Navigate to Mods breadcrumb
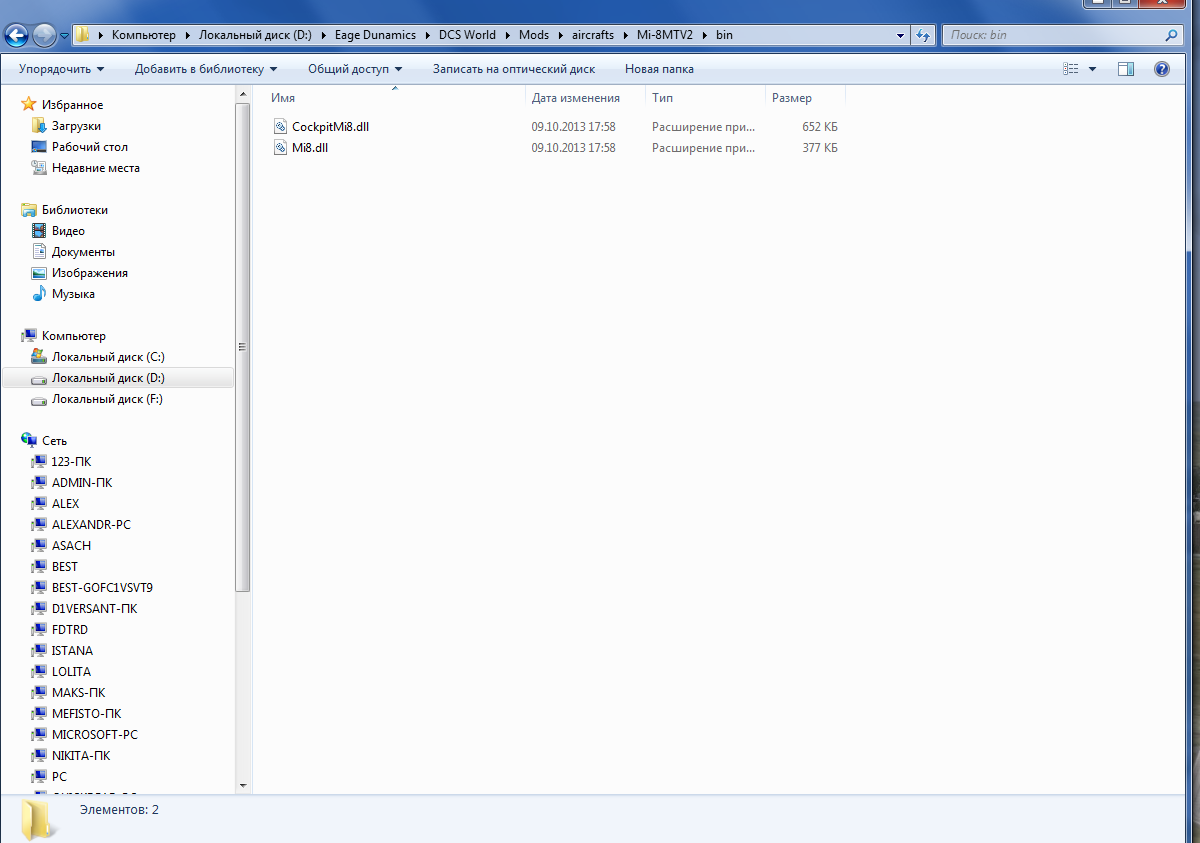The image size is (1200, 843). (x=534, y=35)
